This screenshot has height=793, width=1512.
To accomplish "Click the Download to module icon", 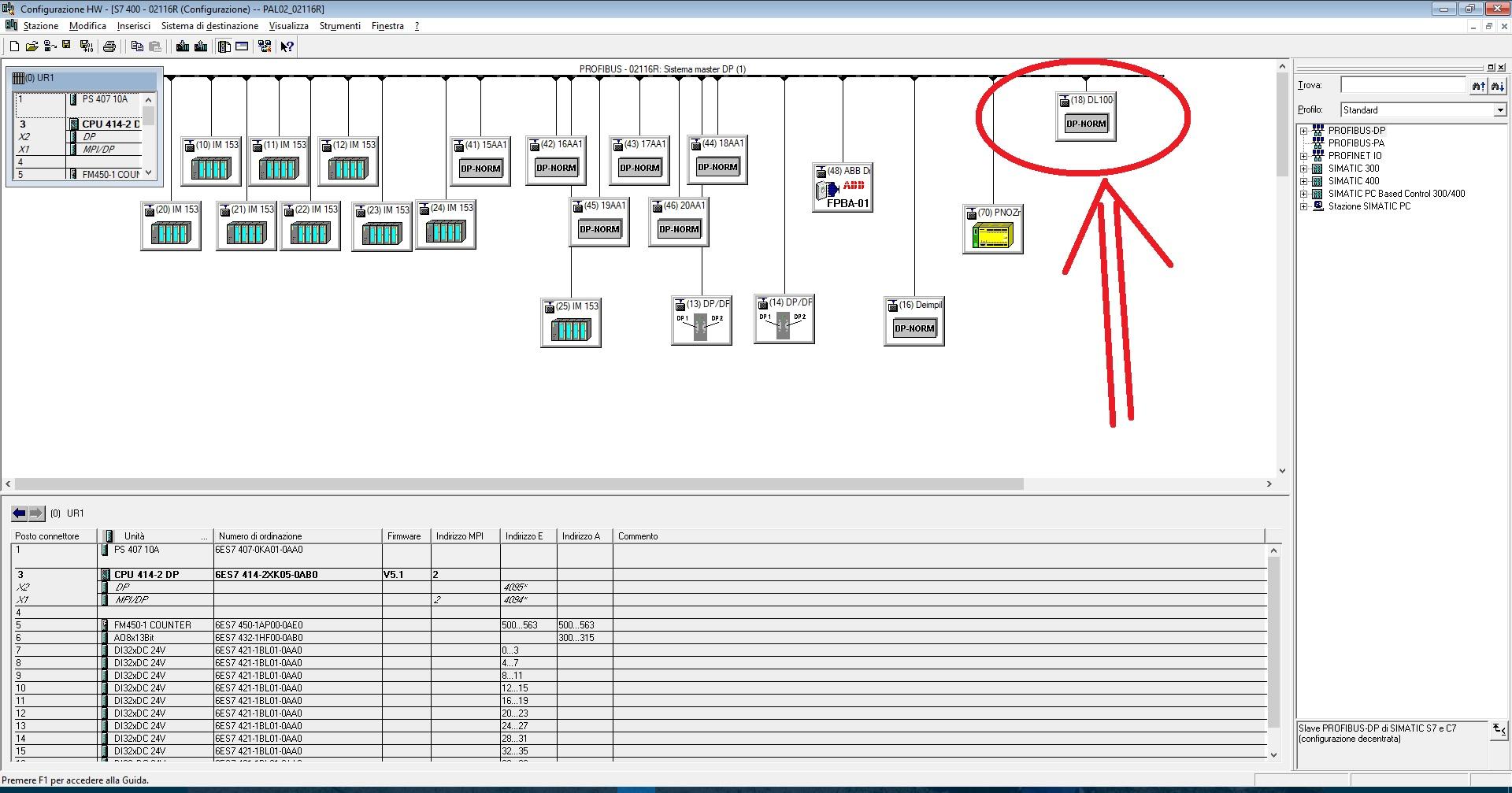I will 183,46.
